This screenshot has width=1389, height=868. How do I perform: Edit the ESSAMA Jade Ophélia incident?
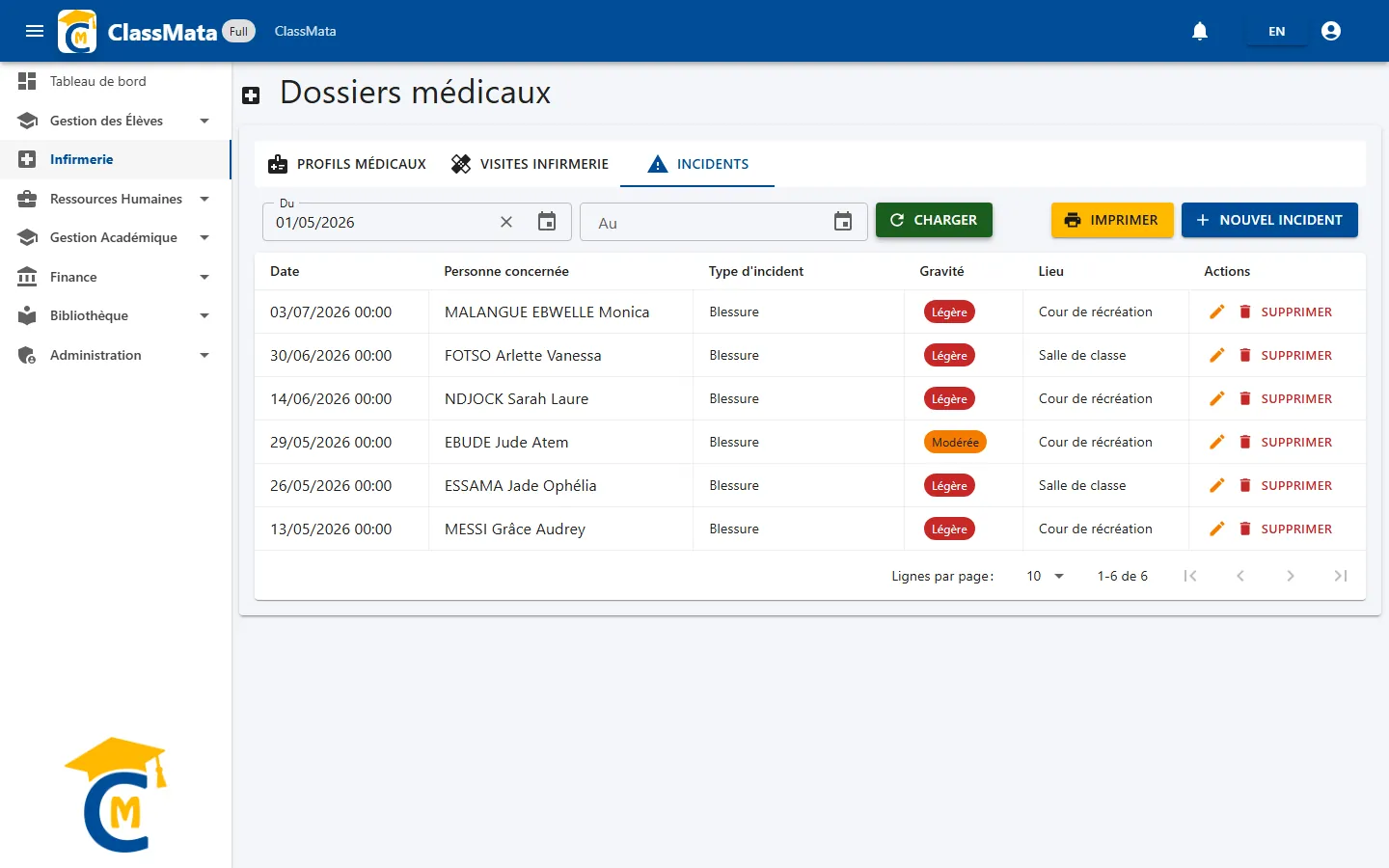(x=1217, y=485)
